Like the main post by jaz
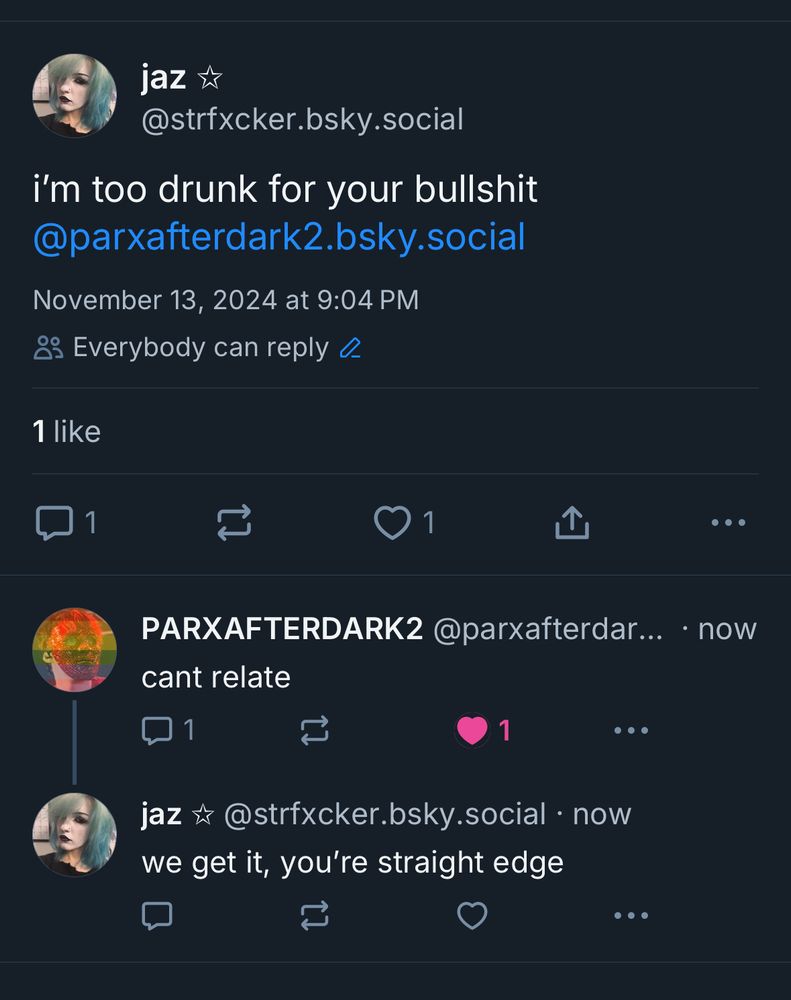 point(392,522)
